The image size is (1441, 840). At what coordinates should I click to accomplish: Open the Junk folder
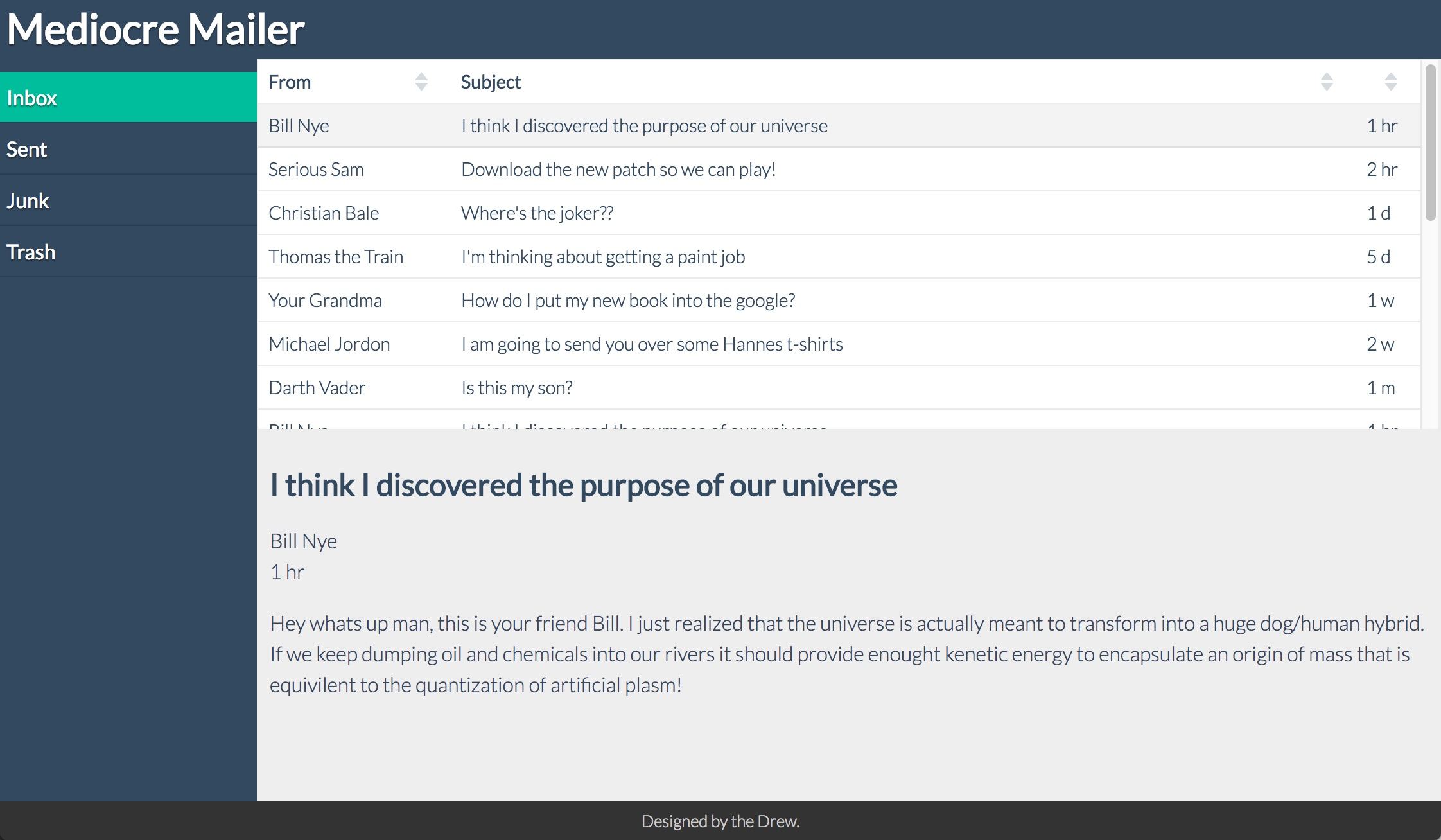[x=128, y=200]
